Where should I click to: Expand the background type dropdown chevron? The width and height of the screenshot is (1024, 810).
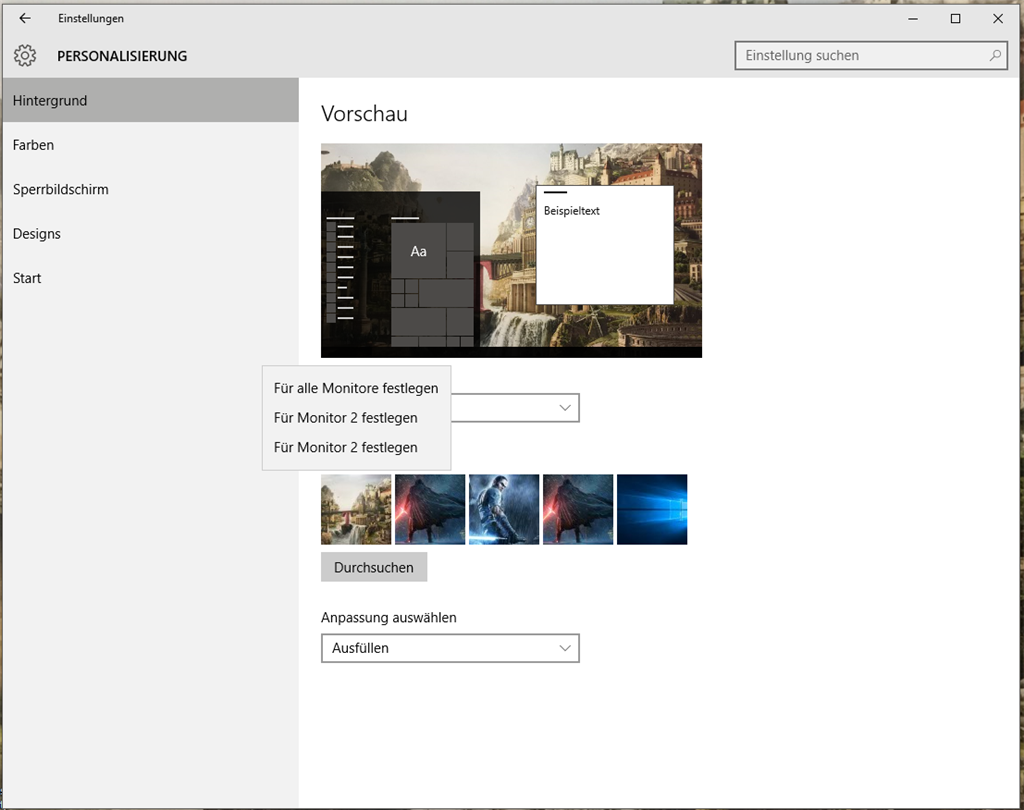coord(565,408)
